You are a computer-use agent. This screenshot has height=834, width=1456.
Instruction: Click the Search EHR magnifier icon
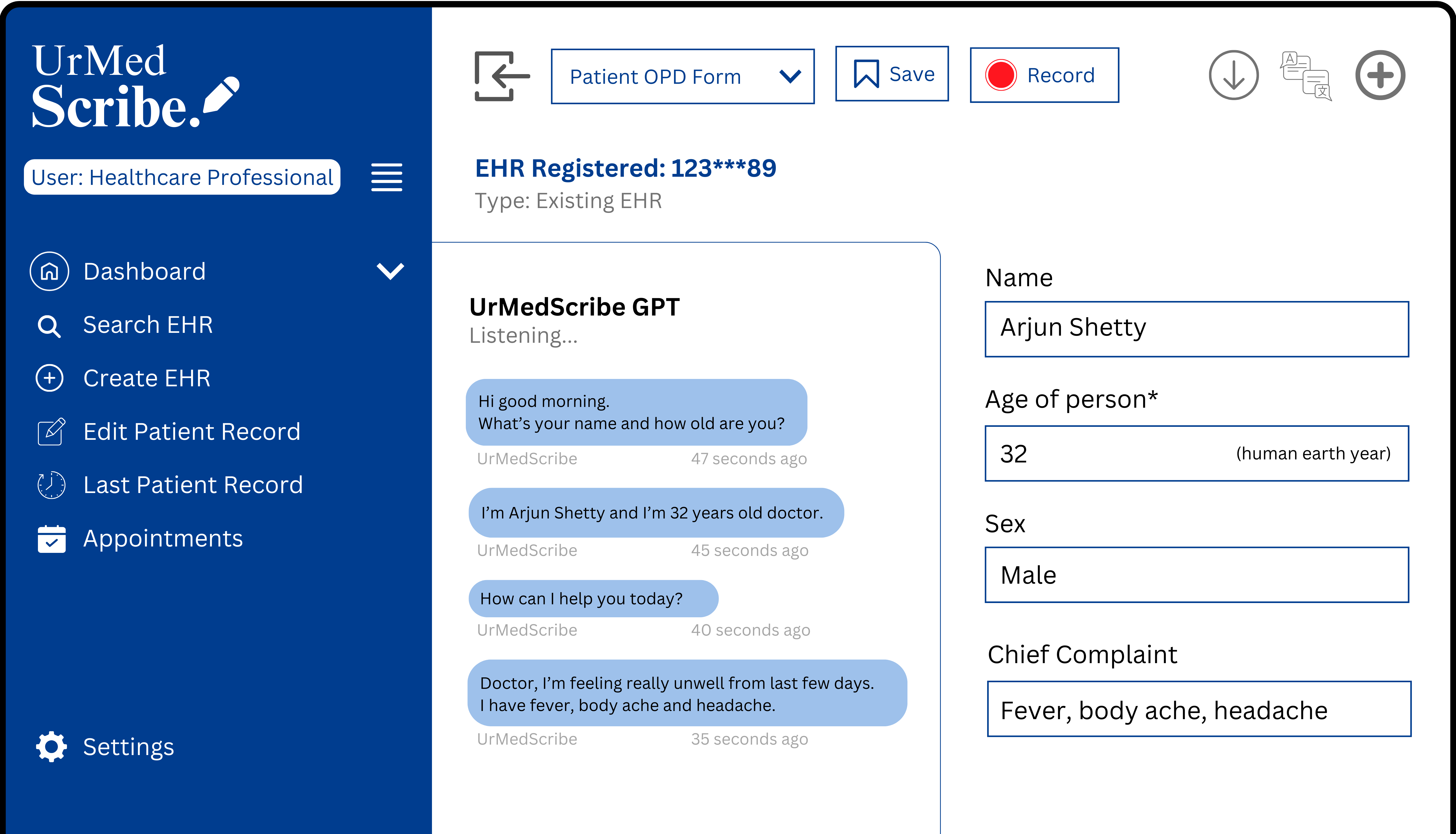tap(49, 326)
